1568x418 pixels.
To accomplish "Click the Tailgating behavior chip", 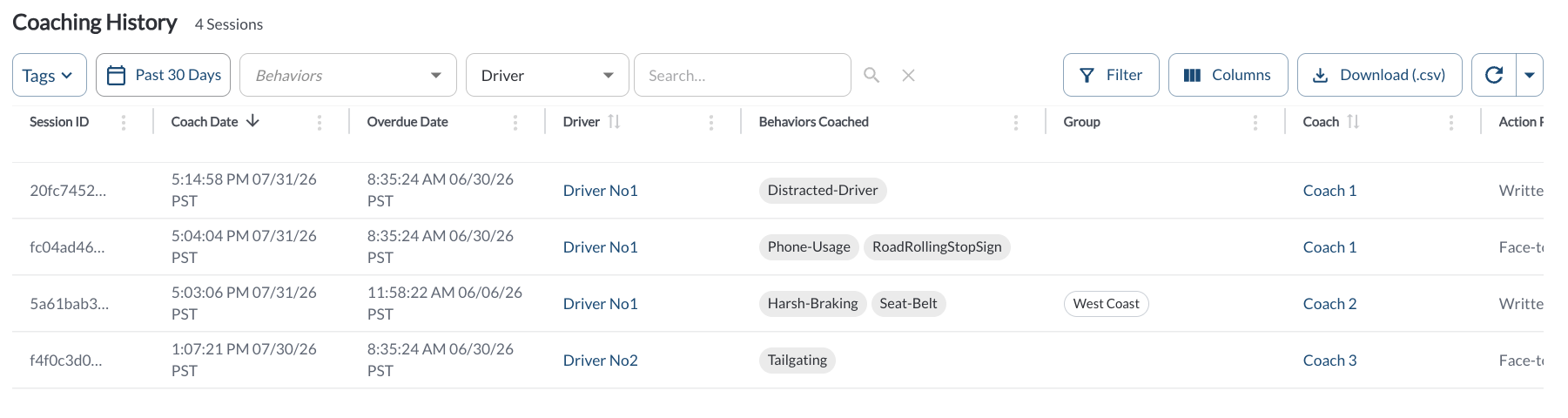I will coord(797,361).
